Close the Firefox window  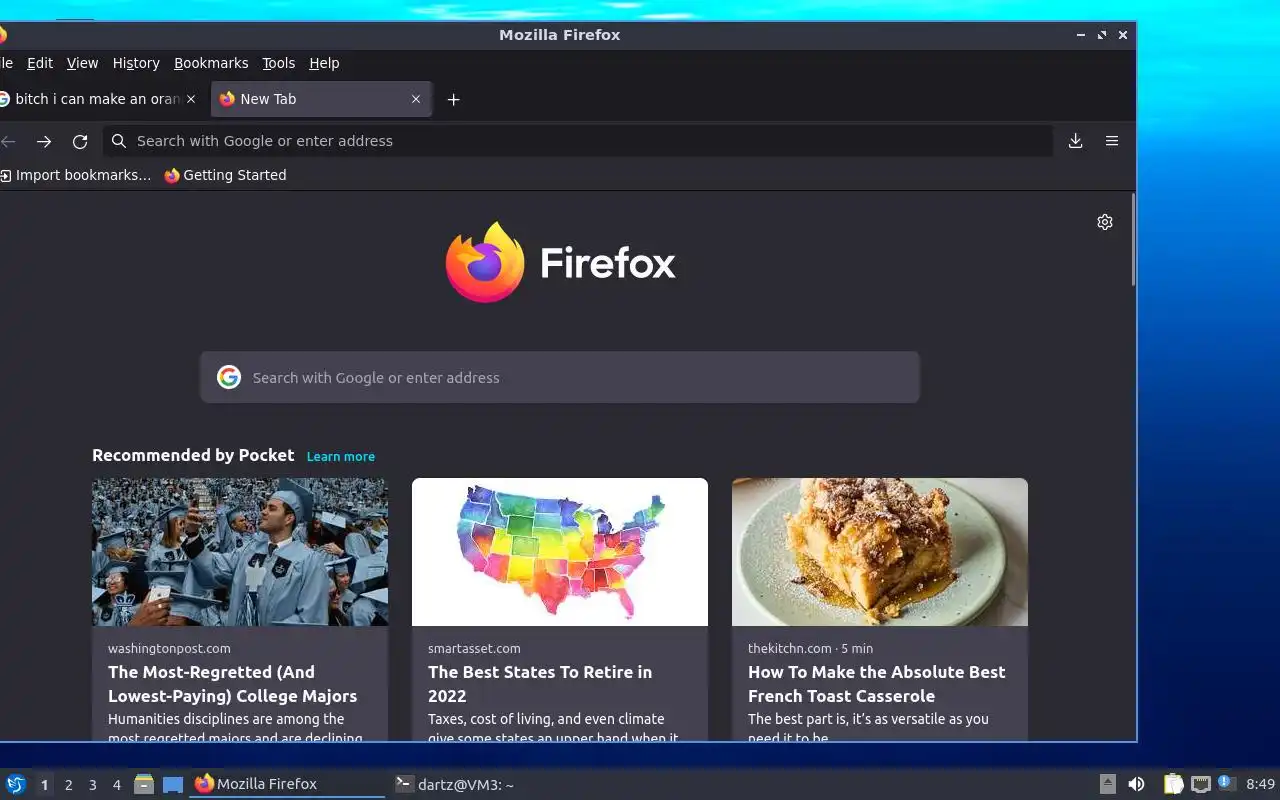(x=1123, y=35)
